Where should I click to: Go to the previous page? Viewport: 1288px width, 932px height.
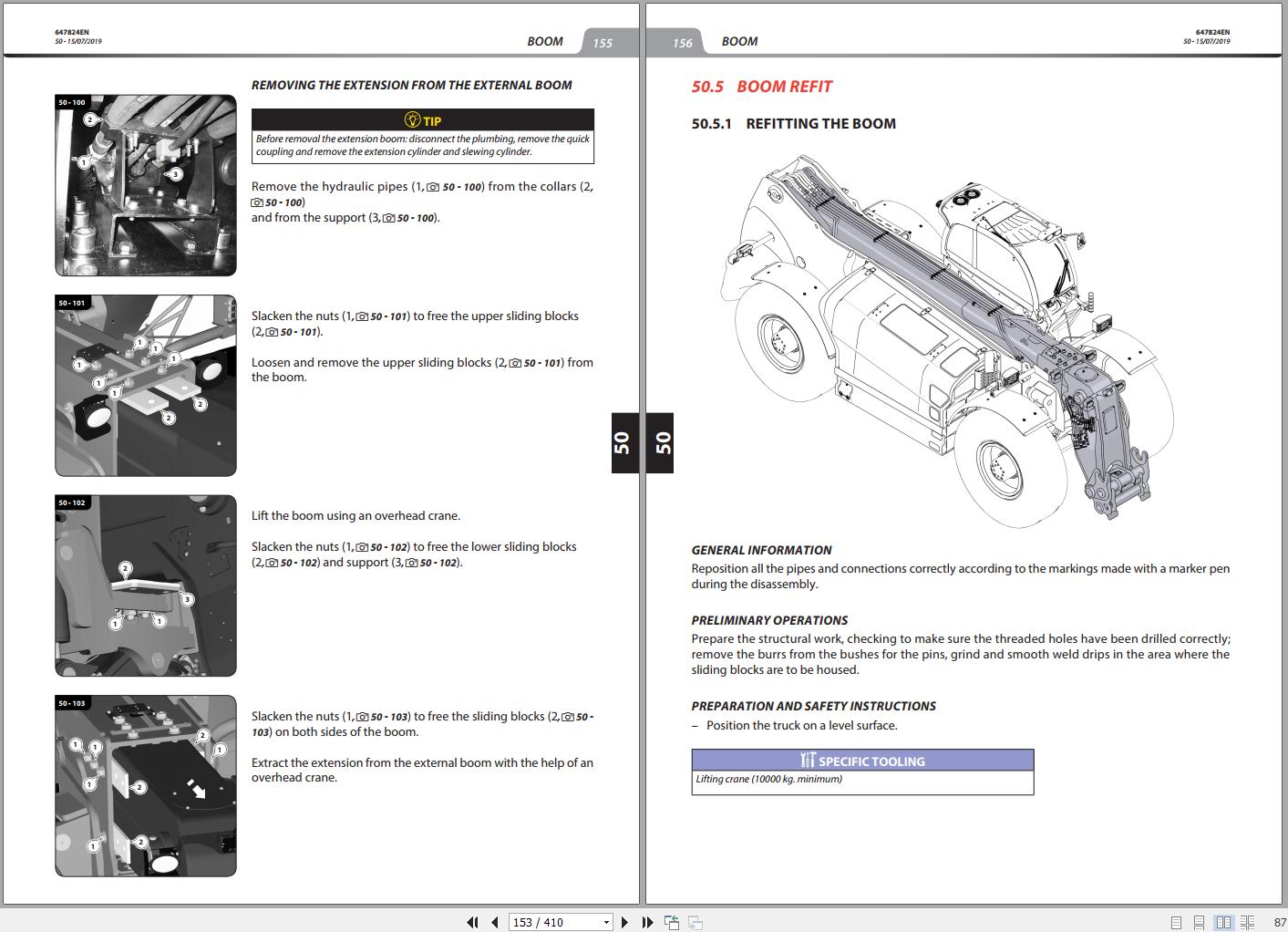click(x=494, y=922)
